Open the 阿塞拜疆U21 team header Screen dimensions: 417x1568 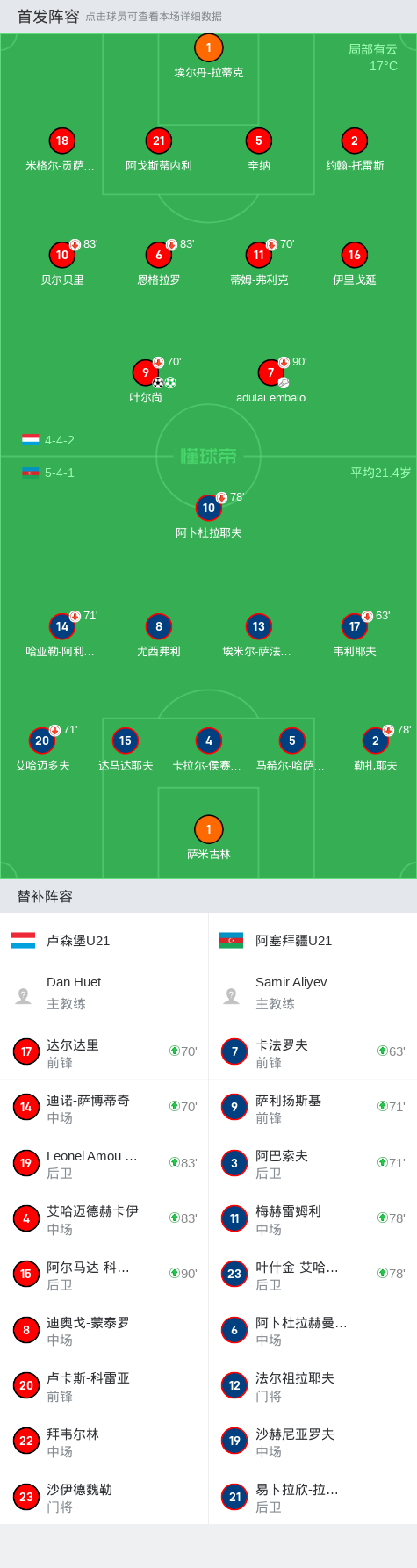(x=313, y=940)
